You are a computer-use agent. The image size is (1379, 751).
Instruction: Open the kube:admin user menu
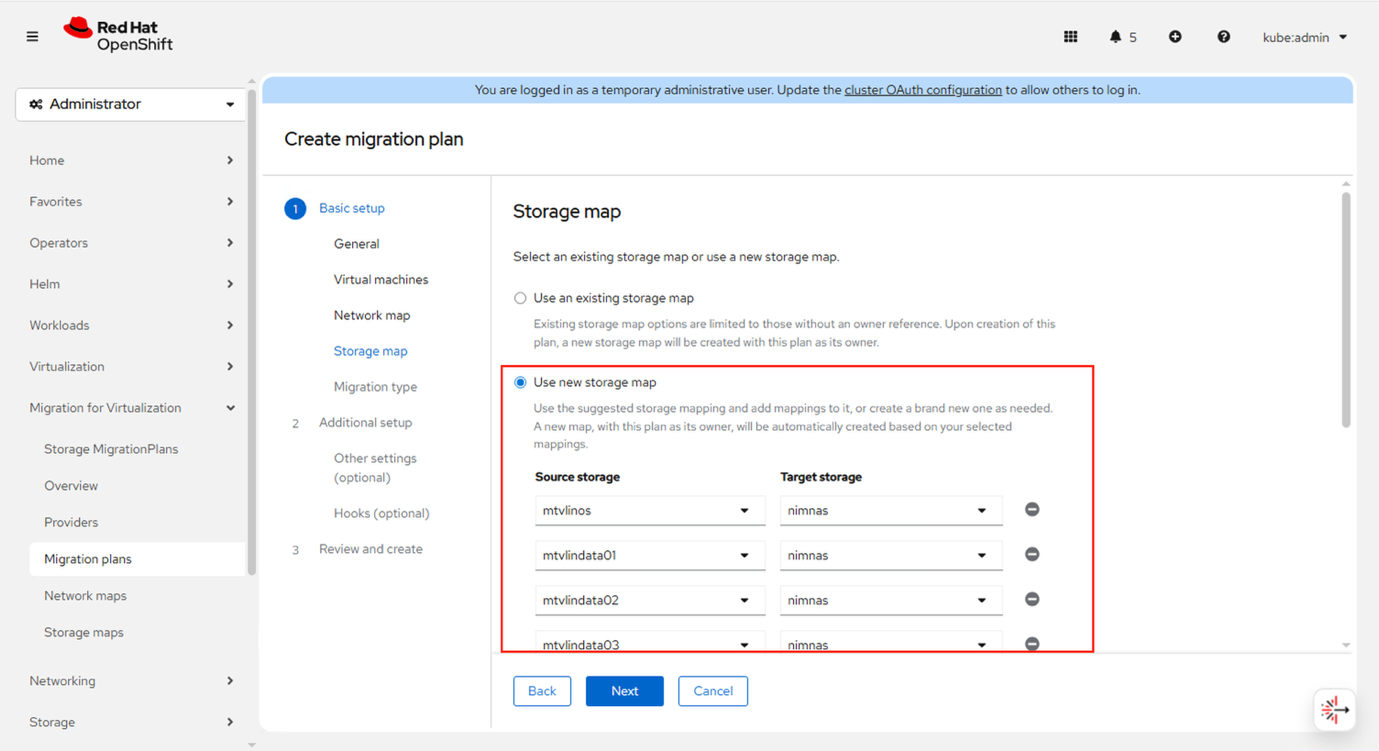click(x=1305, y=37)
